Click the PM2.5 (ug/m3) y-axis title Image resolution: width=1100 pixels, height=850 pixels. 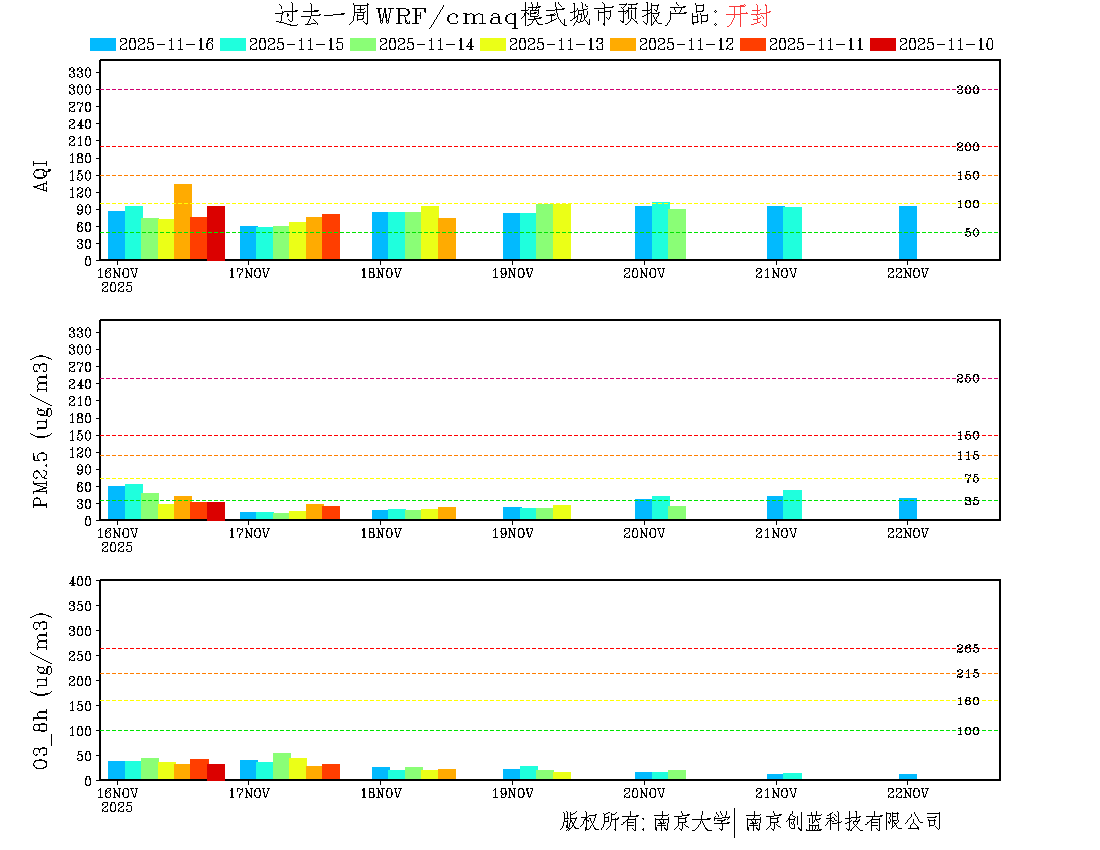(42, 431)
